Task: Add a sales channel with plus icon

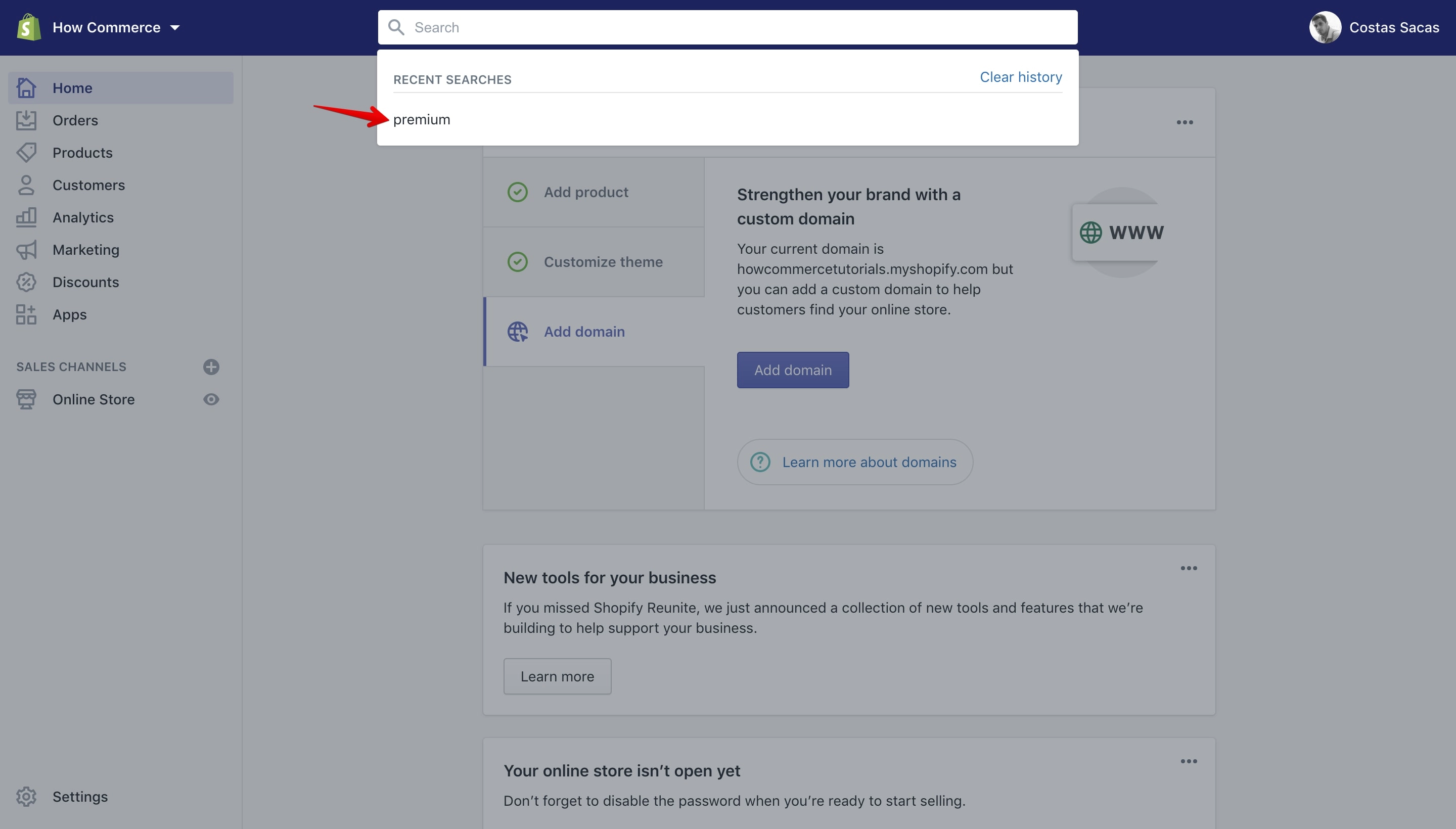Action: point(211,366)
